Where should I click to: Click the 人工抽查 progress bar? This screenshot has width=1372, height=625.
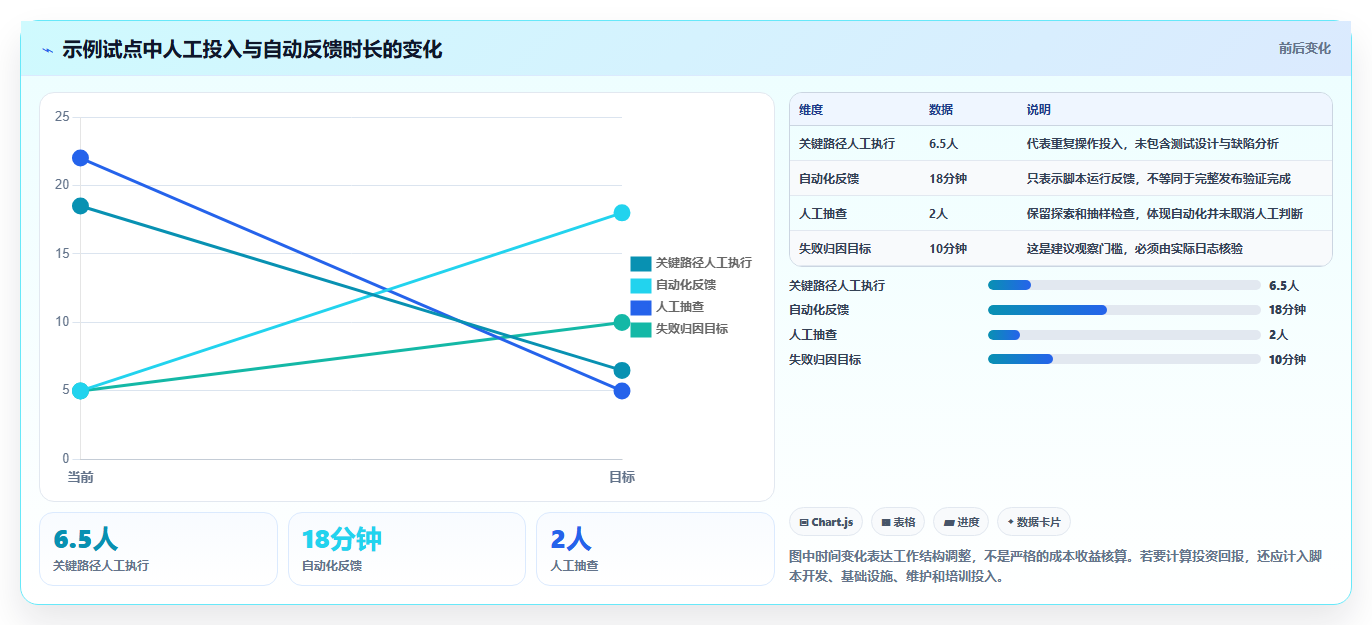click(1124, 335)
